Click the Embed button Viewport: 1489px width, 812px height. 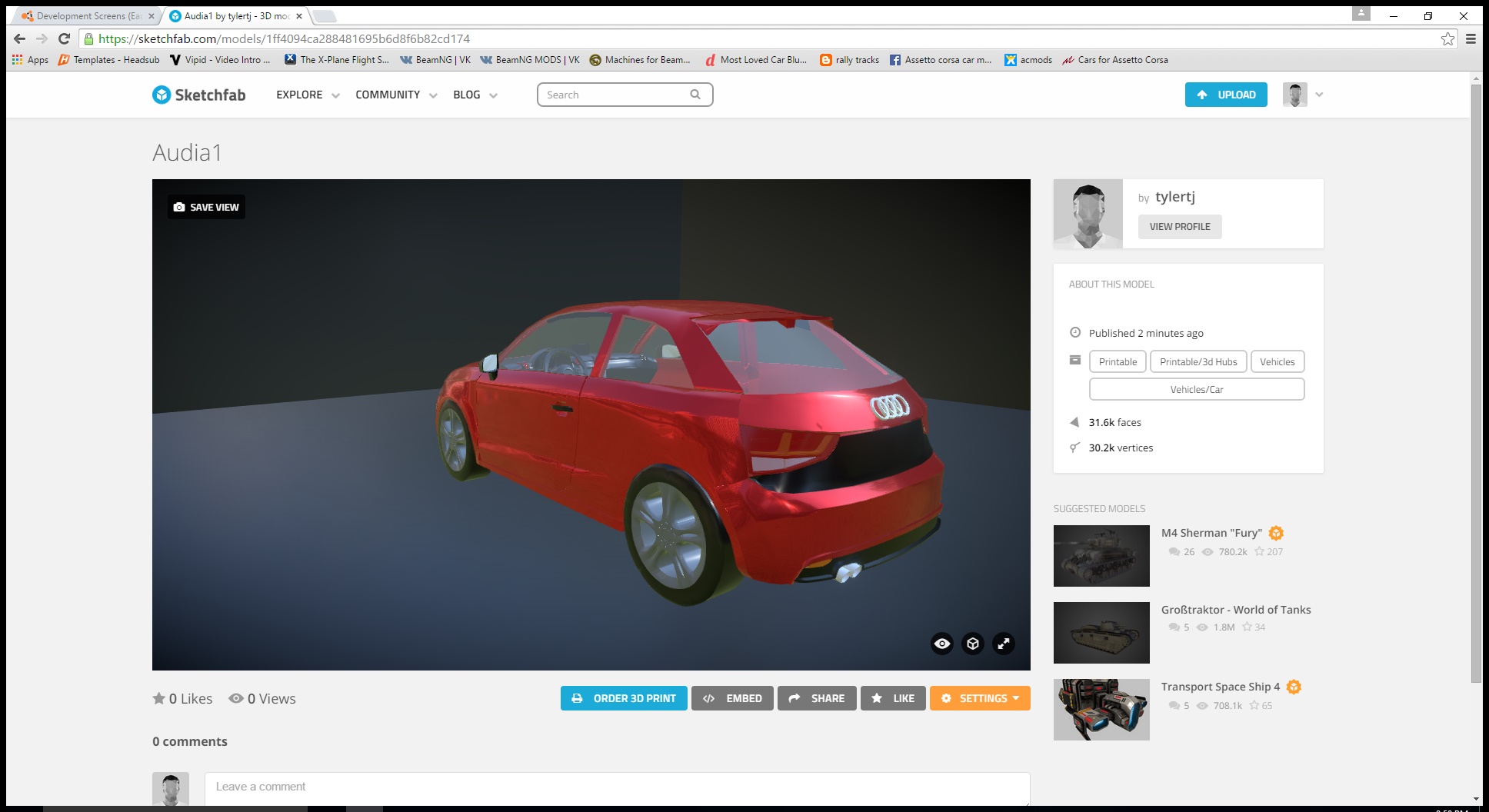point(732,698)
